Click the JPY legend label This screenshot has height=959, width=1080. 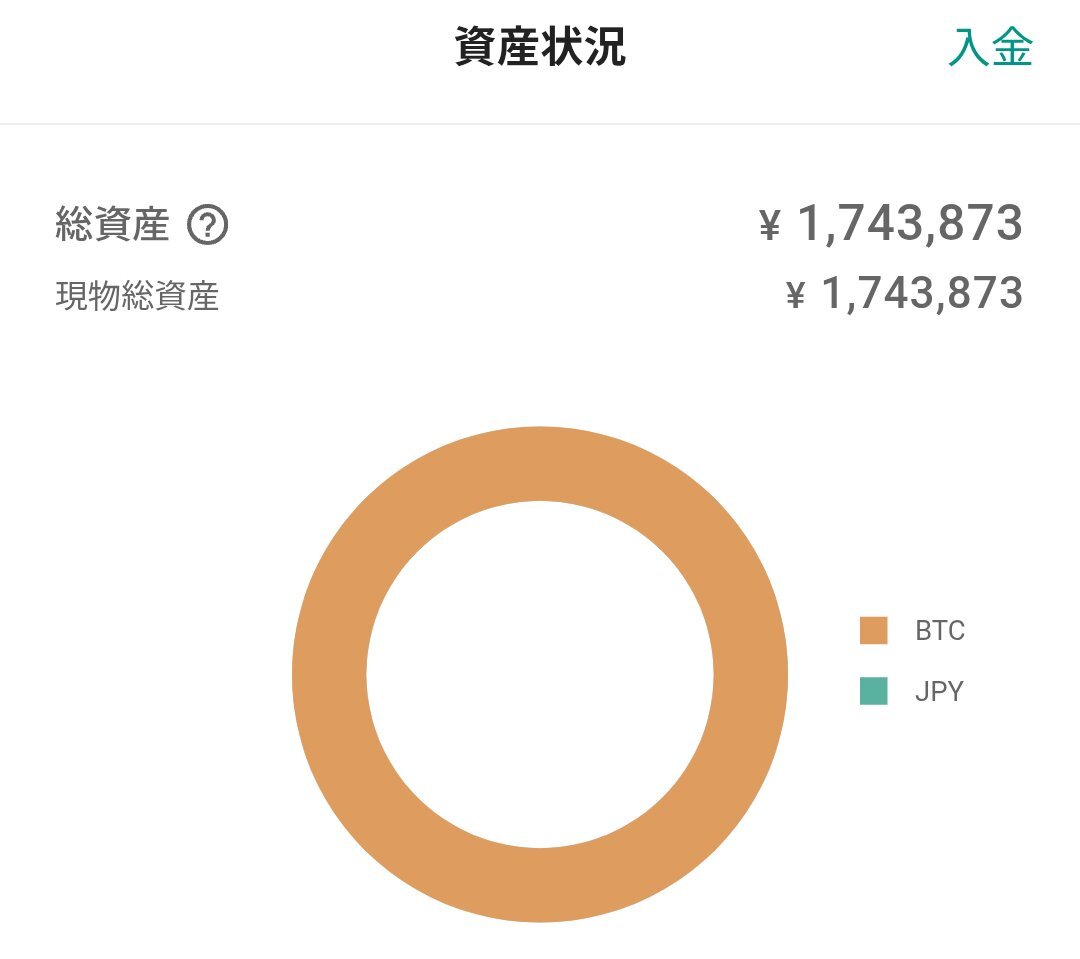939,691
